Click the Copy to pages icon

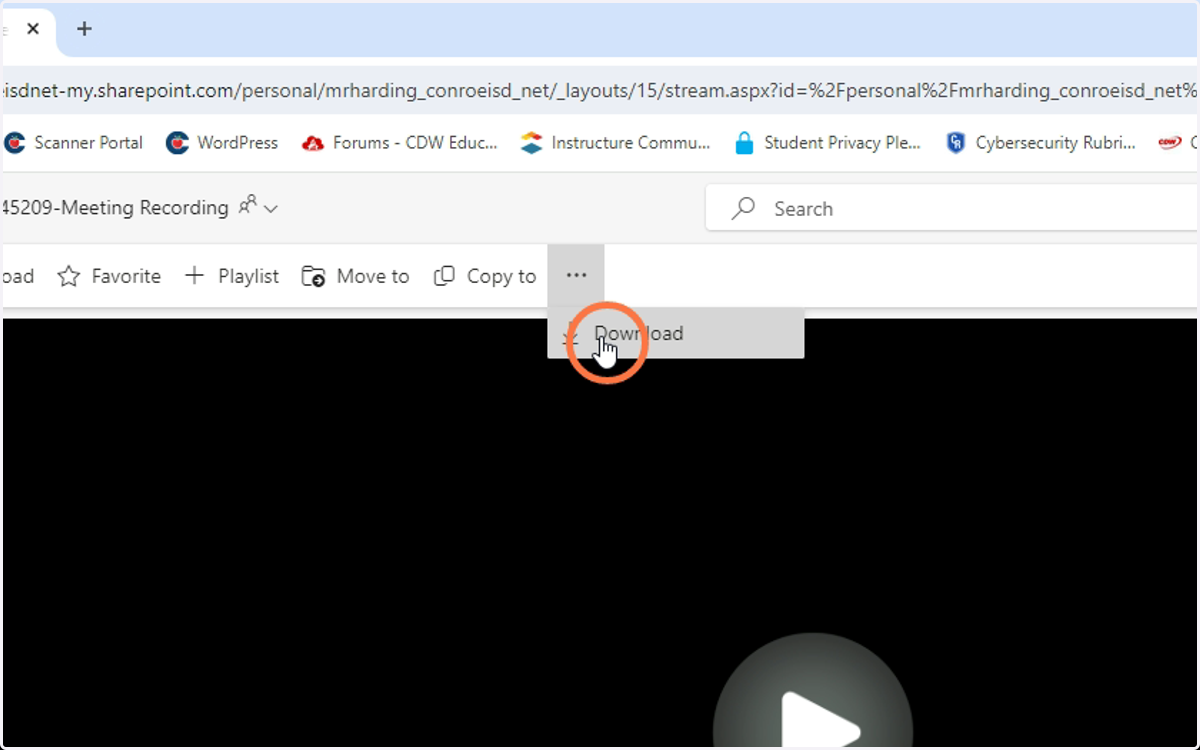click(444, 276)
